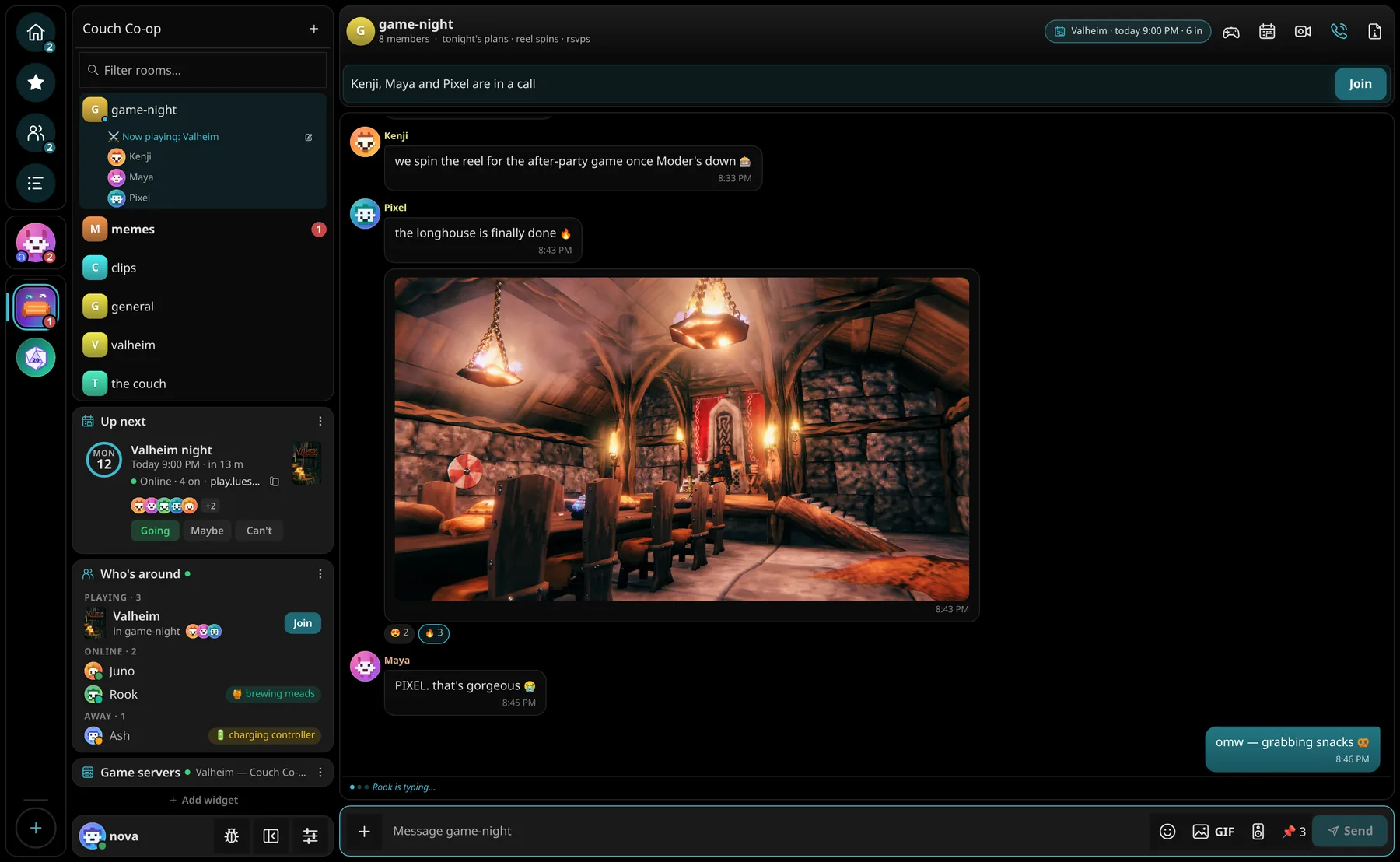Open settings sliders icon by nova
The image size is (1400, 862).
click(310, 836)
